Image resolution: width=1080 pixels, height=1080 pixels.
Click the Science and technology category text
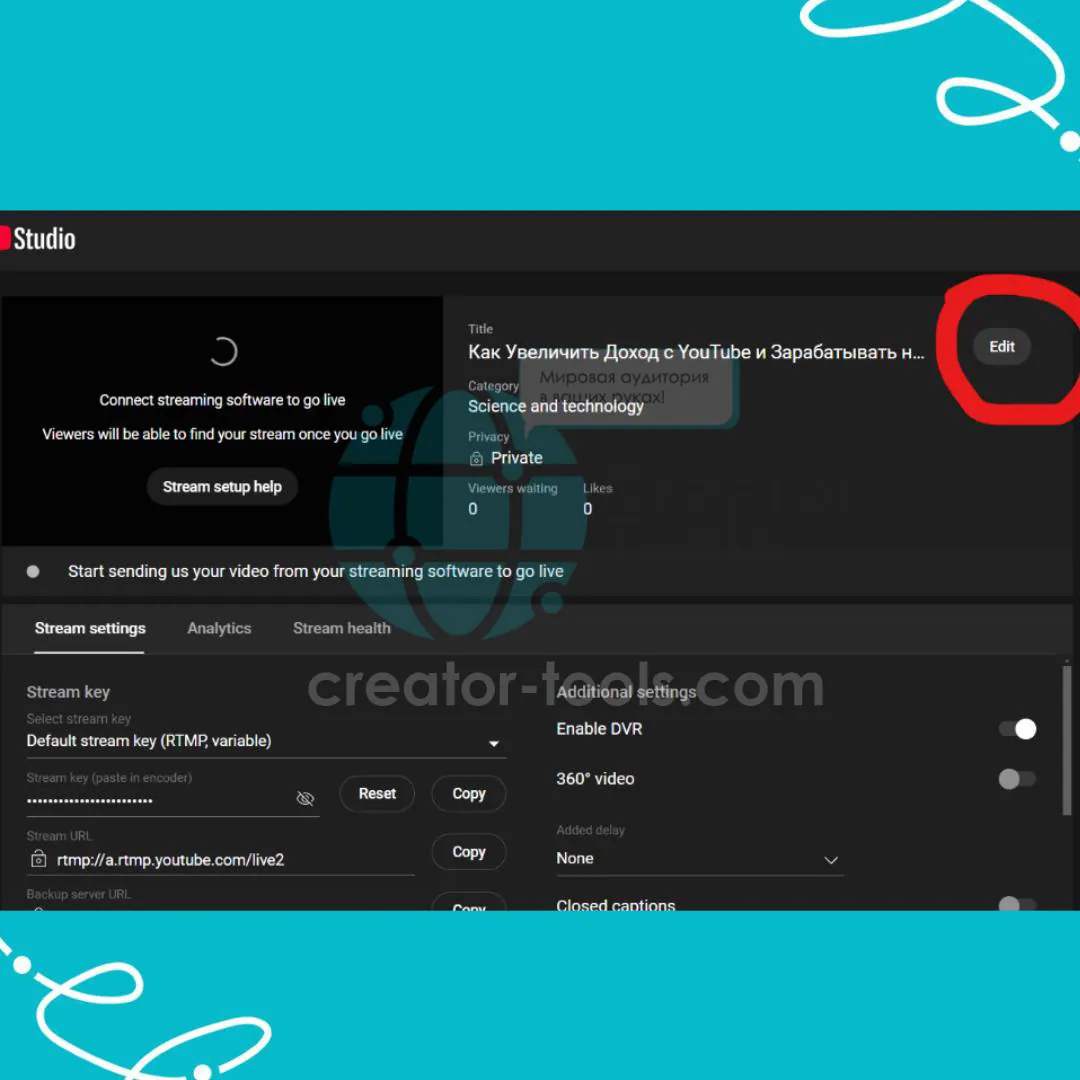click(x=555, y=406)
